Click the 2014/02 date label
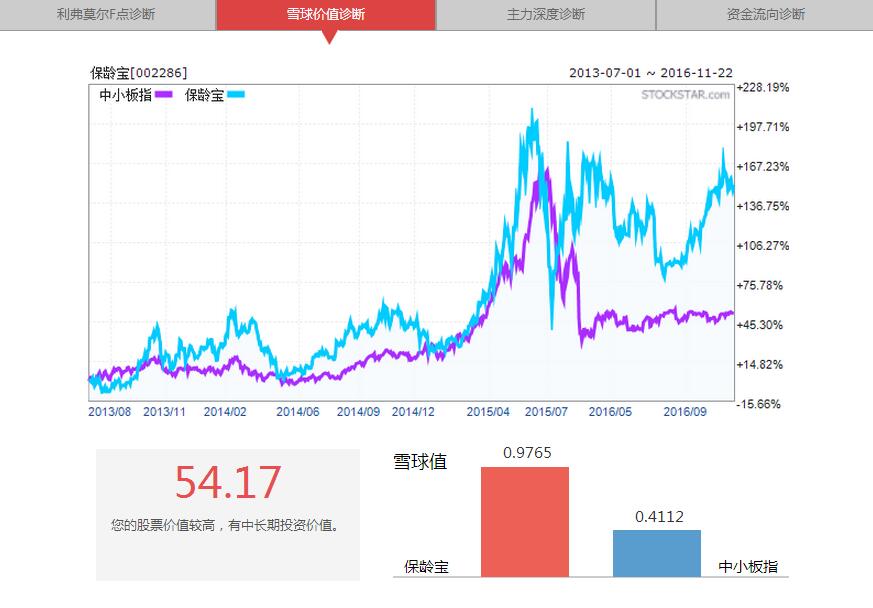 (x=224, y=412)
